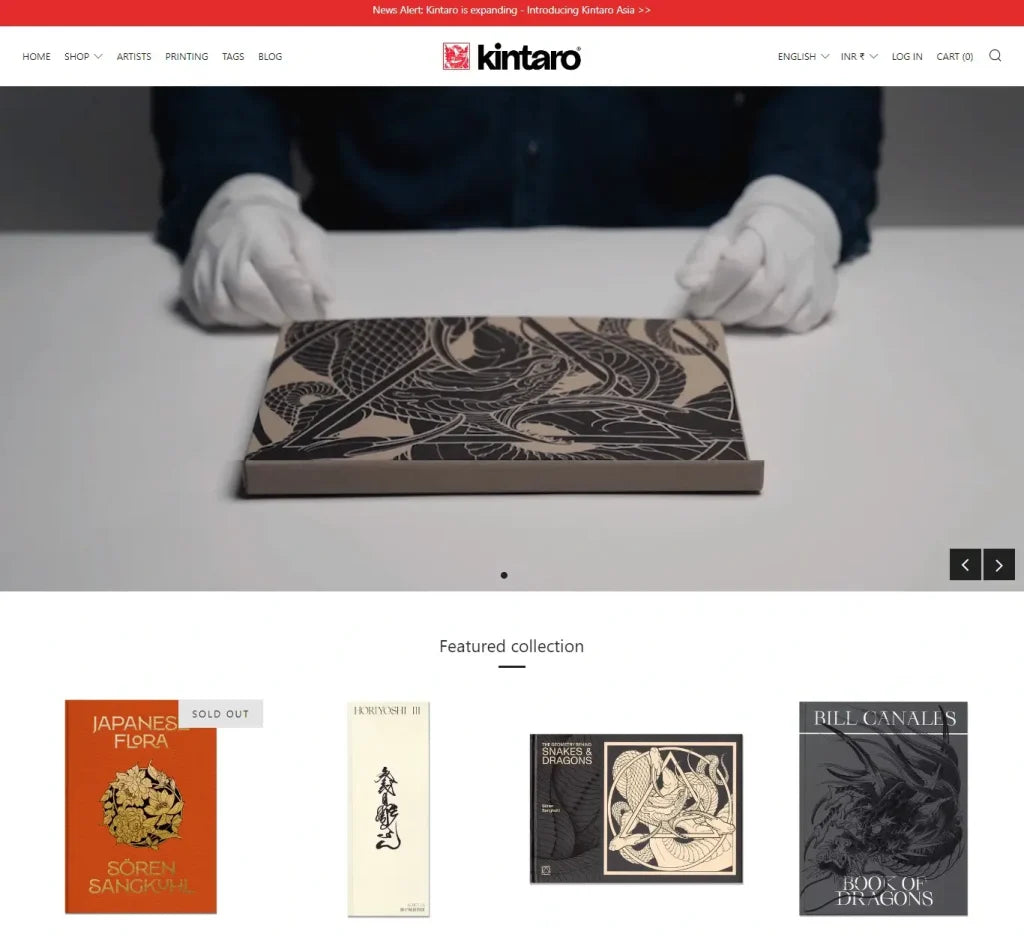Open the search magnifier icon
The image size is (1024, 940).
(x=995, y=56)
